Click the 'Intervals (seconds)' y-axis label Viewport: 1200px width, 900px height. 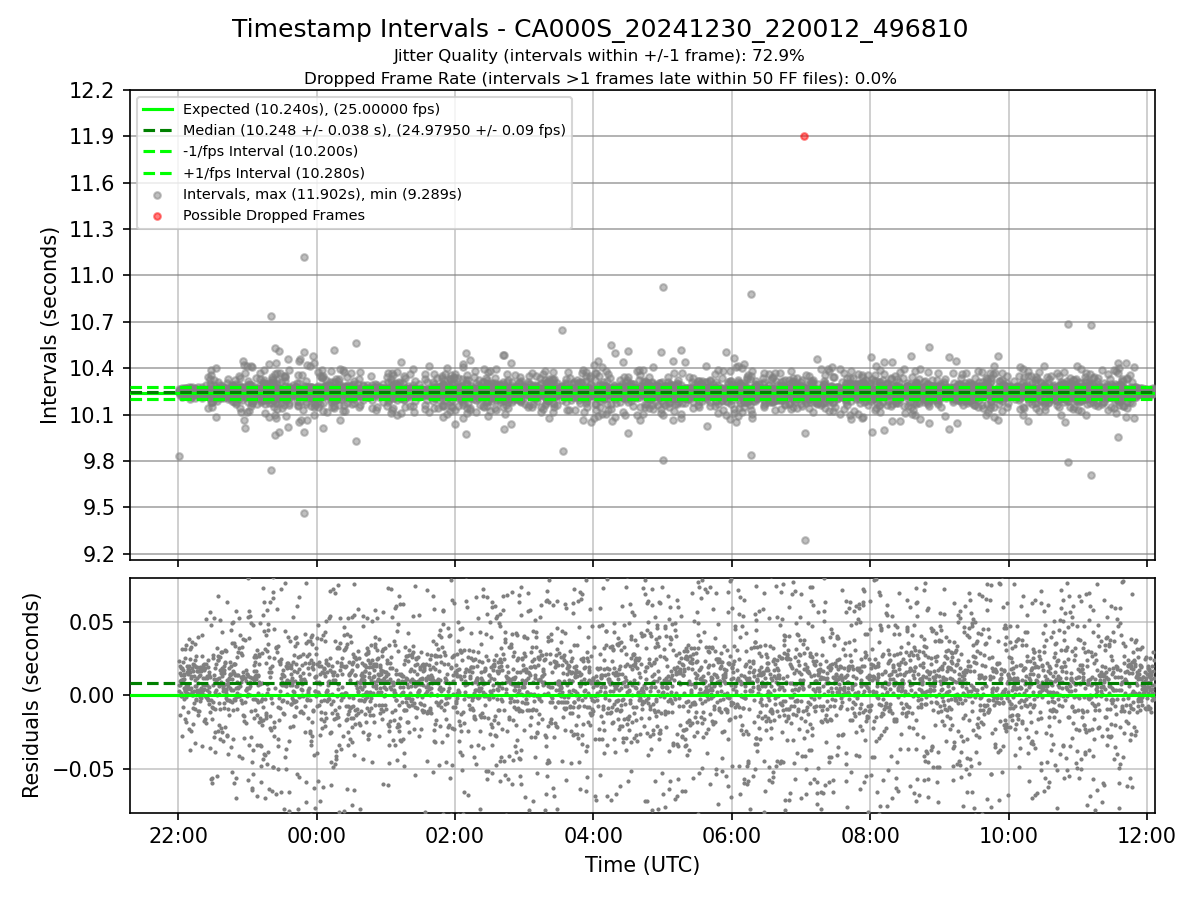pyautogui.click(x=50, y=325)
